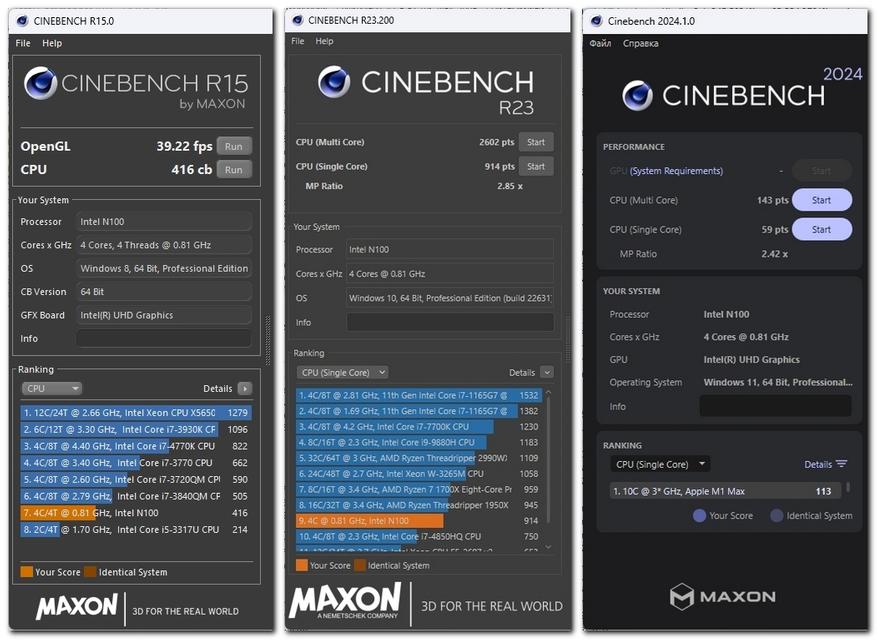
Task: Open Файл menu in Cinebench 2024
Action: pos(600,43)
